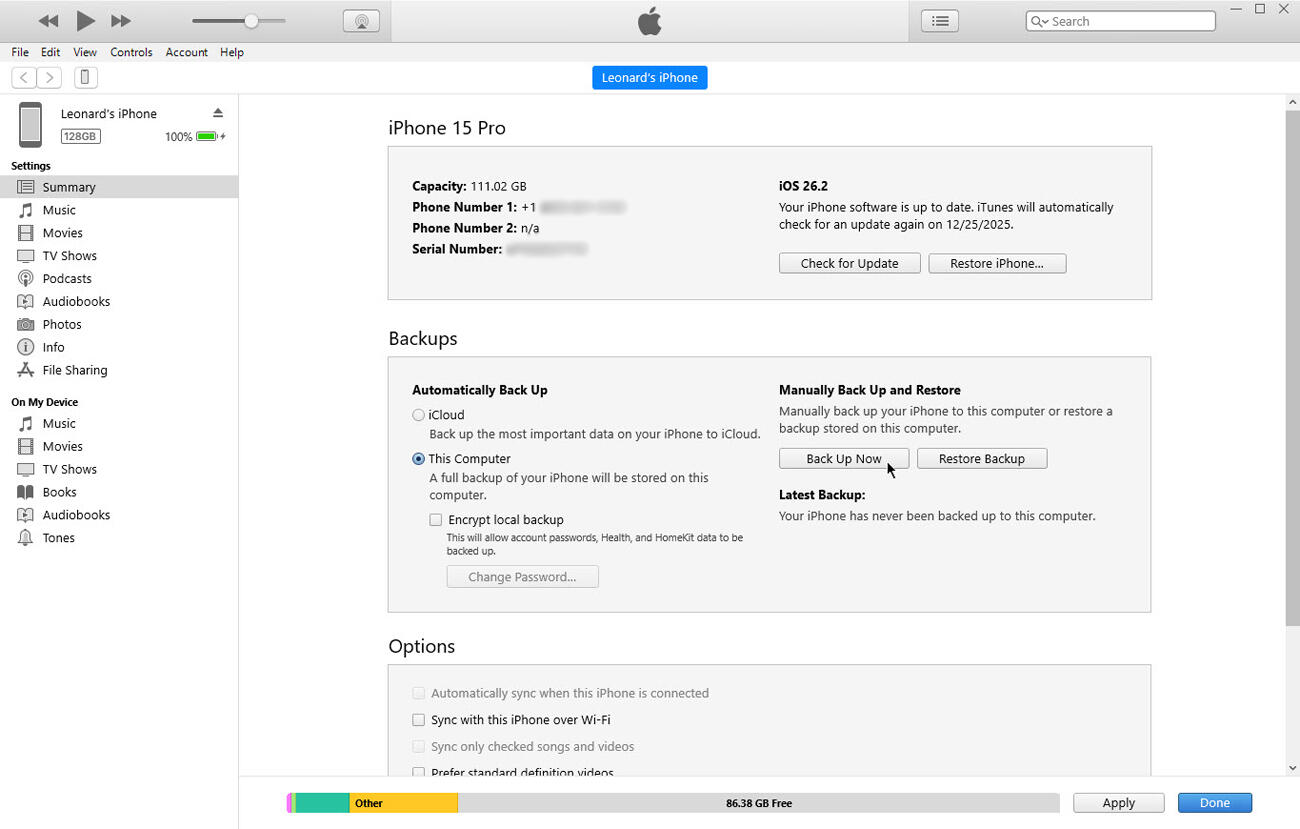This screenshot has height=829, width=1300.
Task: Click the Back Up Now button
Action: pos(843,459)
